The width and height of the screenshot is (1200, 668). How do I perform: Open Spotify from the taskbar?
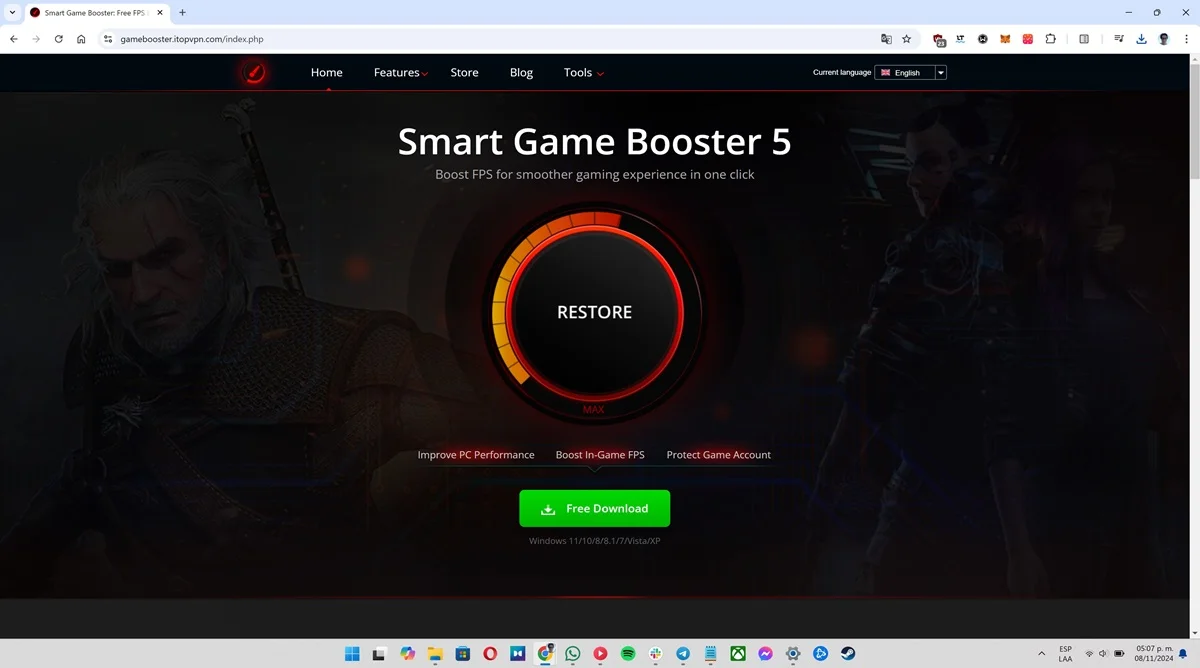point(627,653)
